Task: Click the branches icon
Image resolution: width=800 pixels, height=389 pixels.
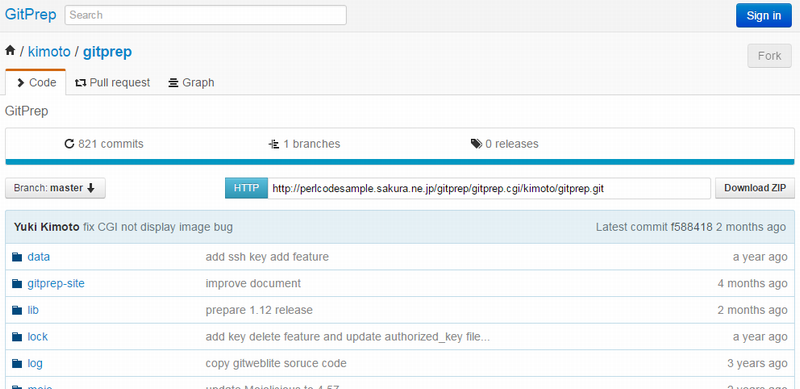Action: [273, 144]
